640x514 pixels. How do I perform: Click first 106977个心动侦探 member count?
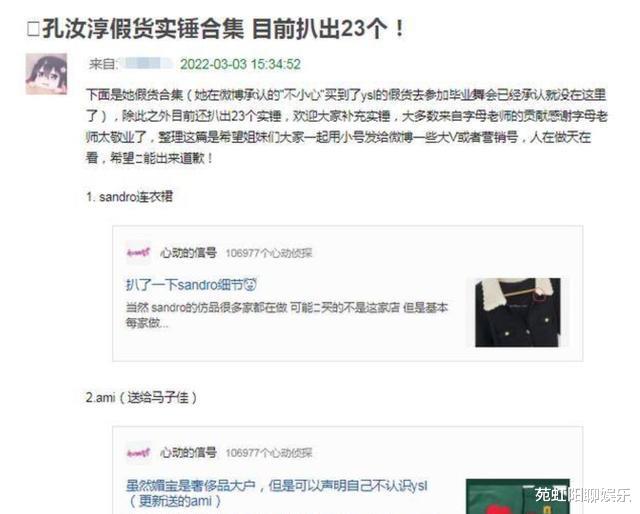click(269, 253)
